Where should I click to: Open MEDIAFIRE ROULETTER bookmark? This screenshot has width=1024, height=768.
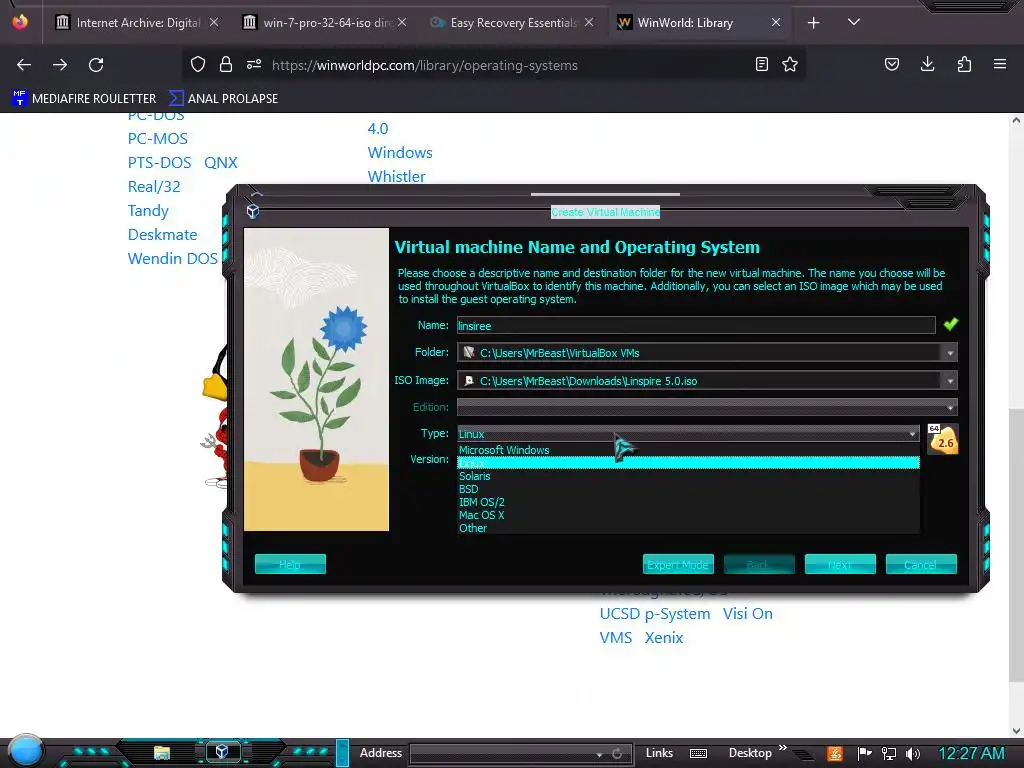click(85, 99)
